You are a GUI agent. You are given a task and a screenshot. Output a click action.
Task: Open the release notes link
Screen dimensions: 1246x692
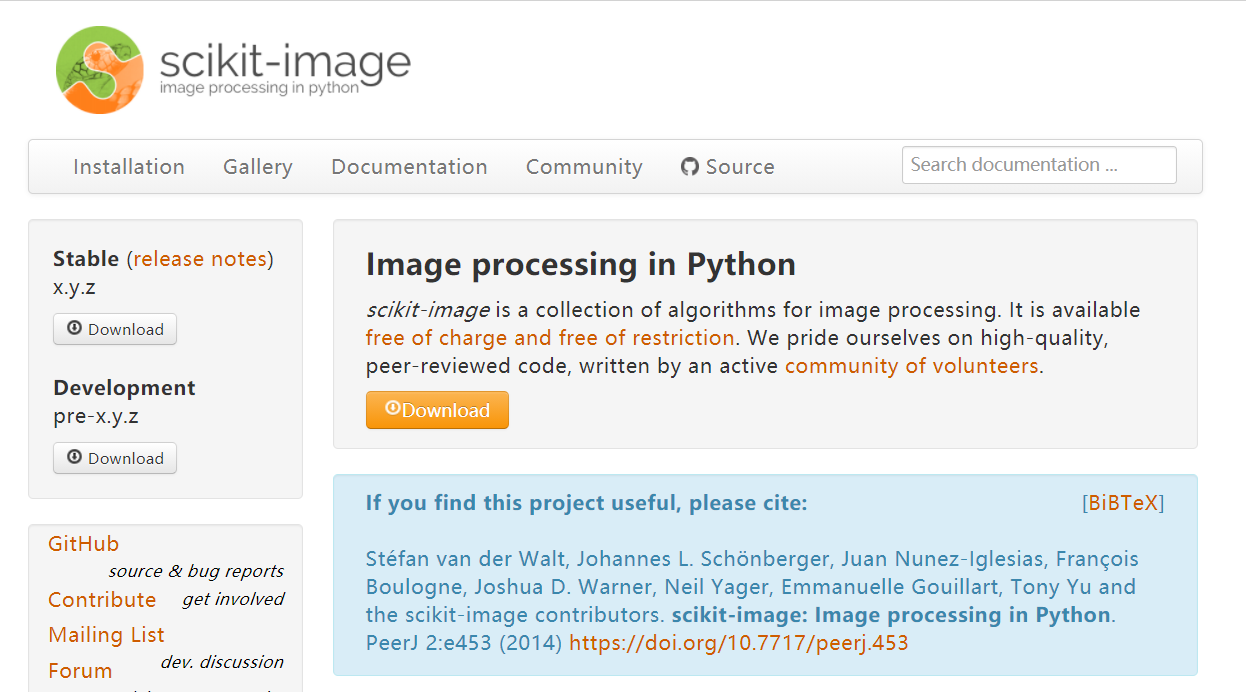click(200, 259)
